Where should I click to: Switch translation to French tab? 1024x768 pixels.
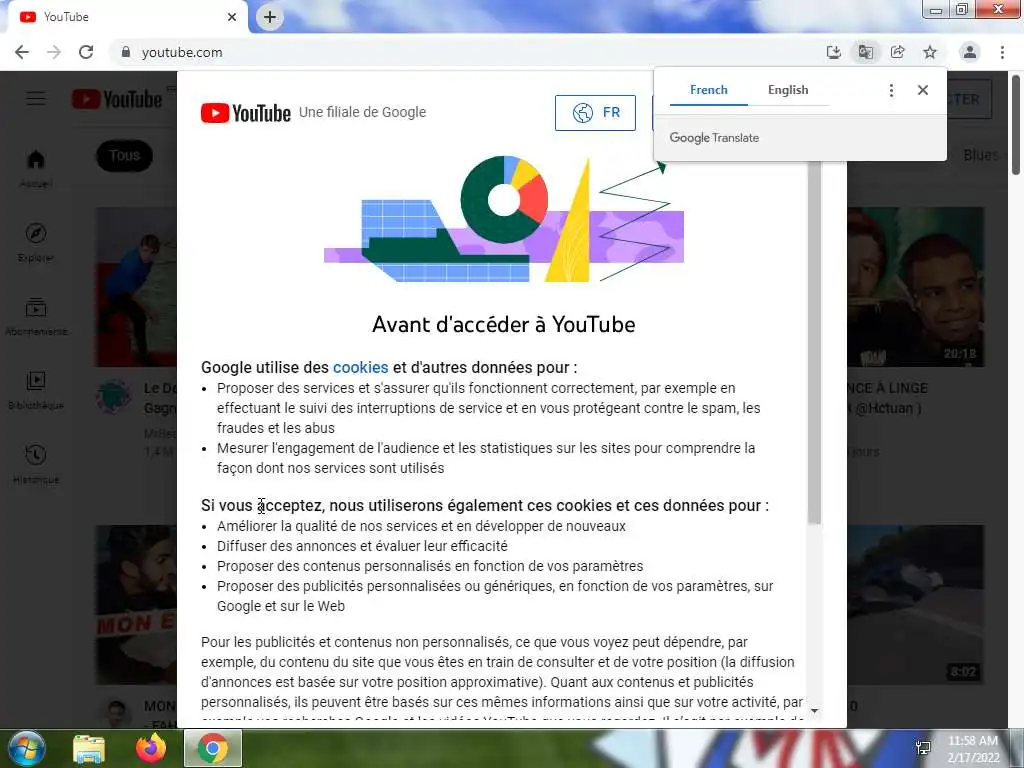point(709,90)
